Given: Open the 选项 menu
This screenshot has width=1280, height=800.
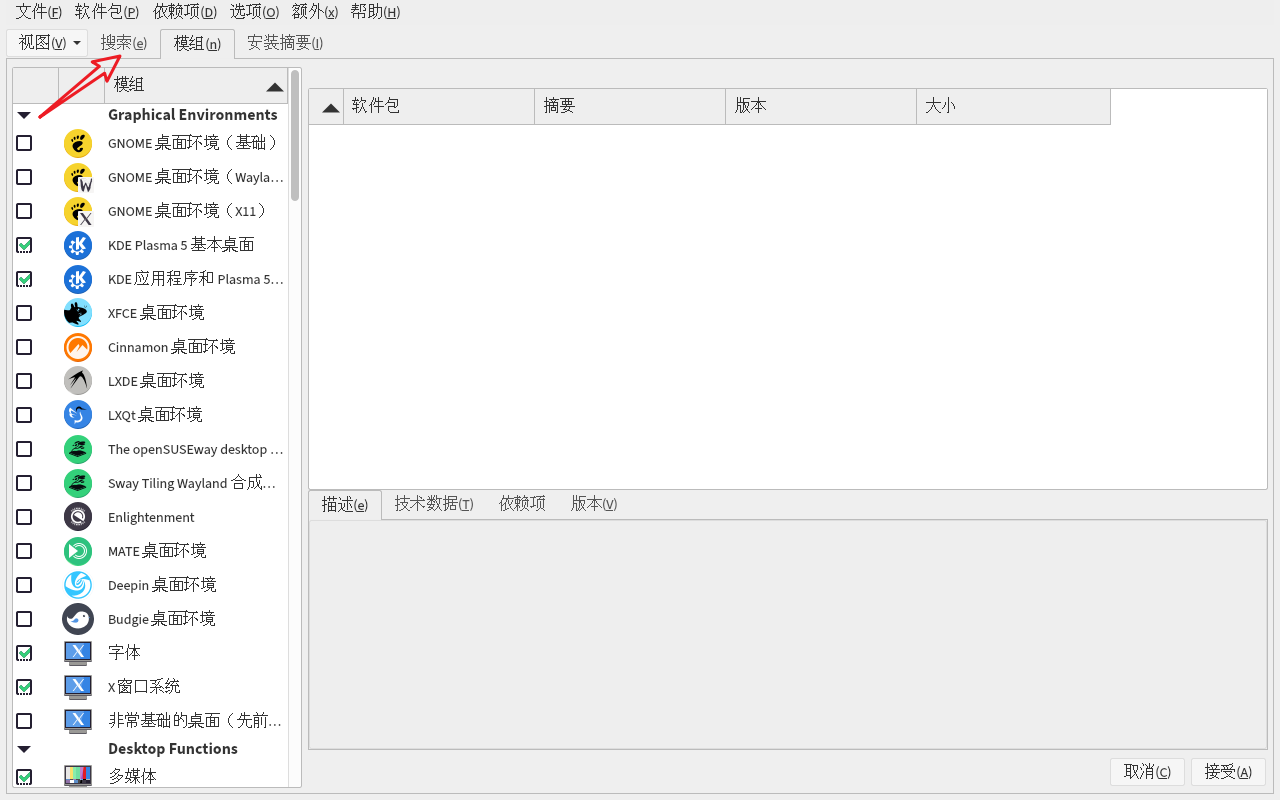Looking at the screenshot, I should [x=254, y=12].
